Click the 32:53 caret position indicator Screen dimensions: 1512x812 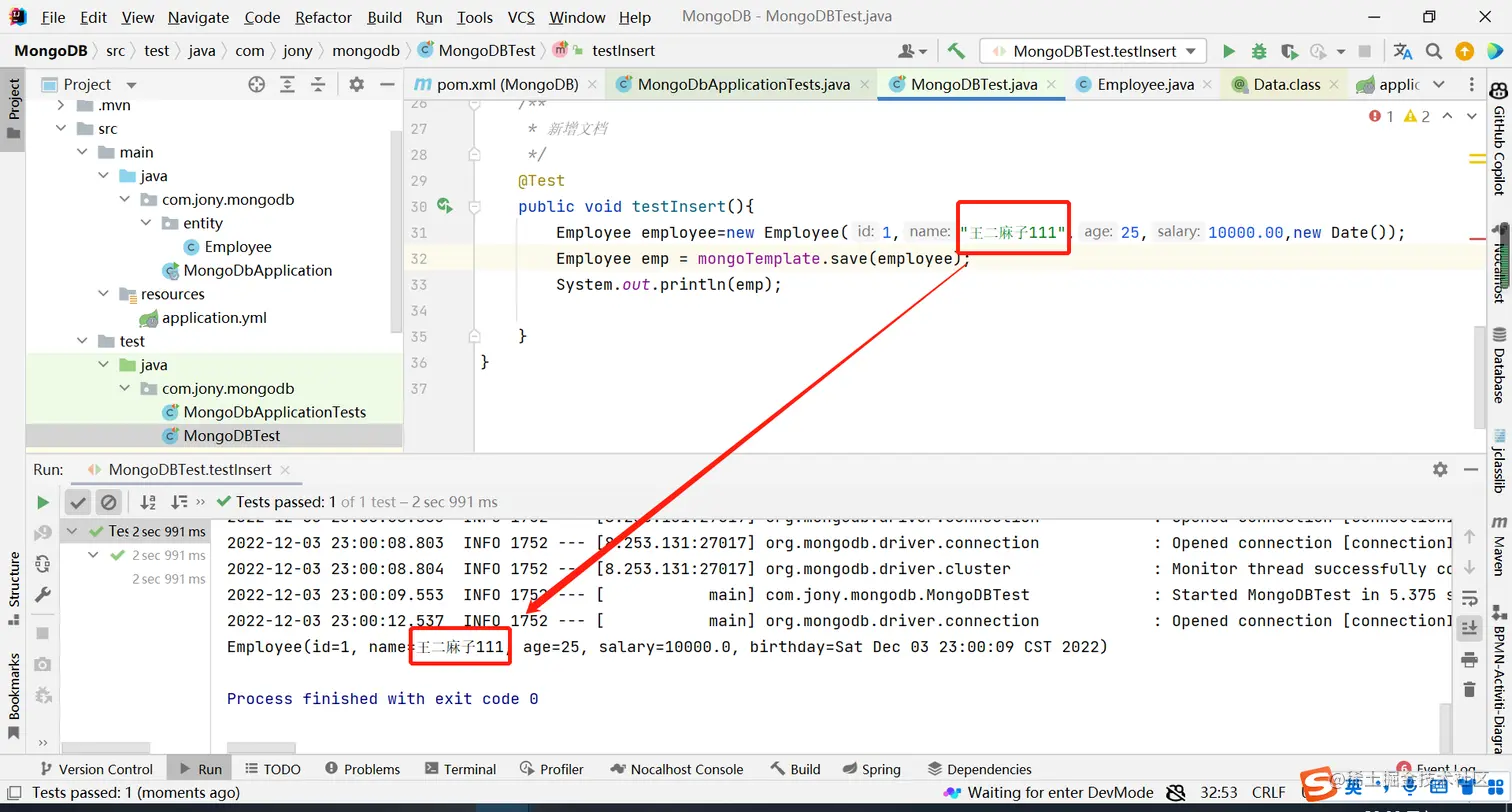[x=1219, y=792]
